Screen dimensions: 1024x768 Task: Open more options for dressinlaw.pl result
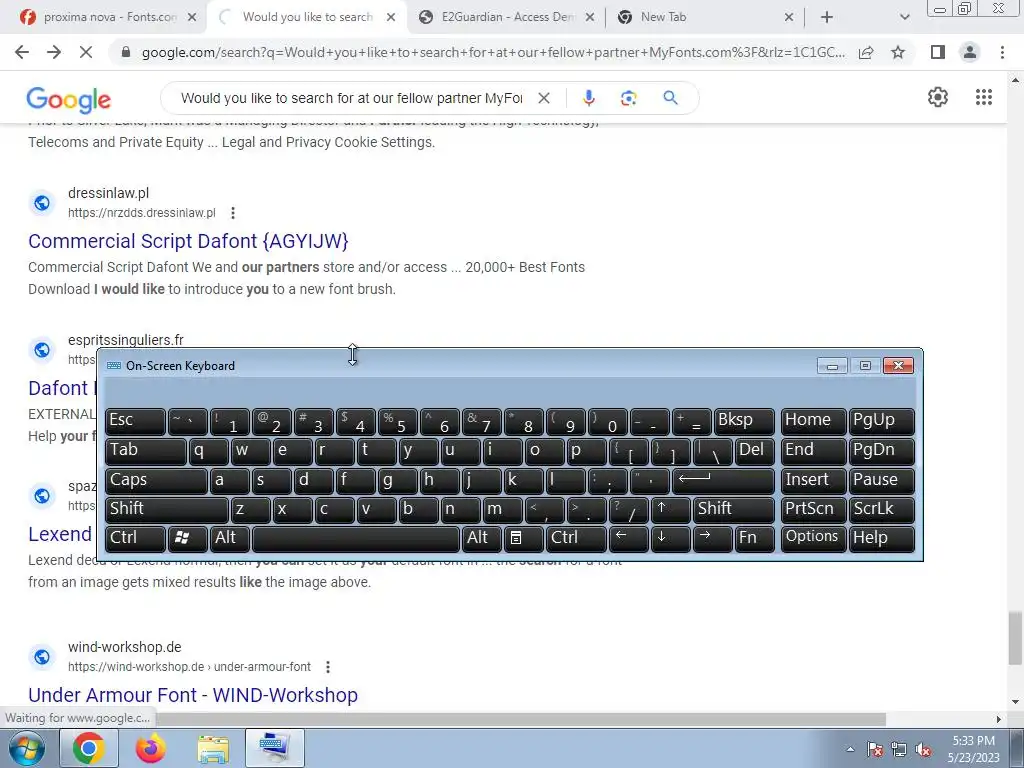(233, 213)
